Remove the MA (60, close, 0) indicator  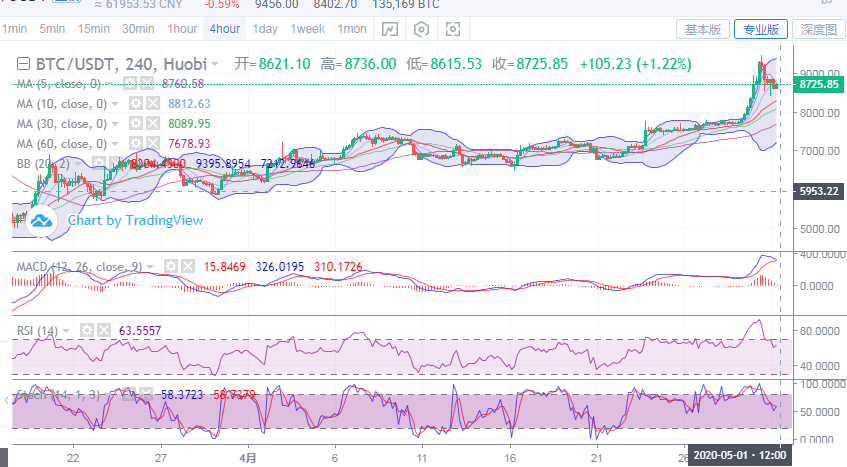(153, 144)
